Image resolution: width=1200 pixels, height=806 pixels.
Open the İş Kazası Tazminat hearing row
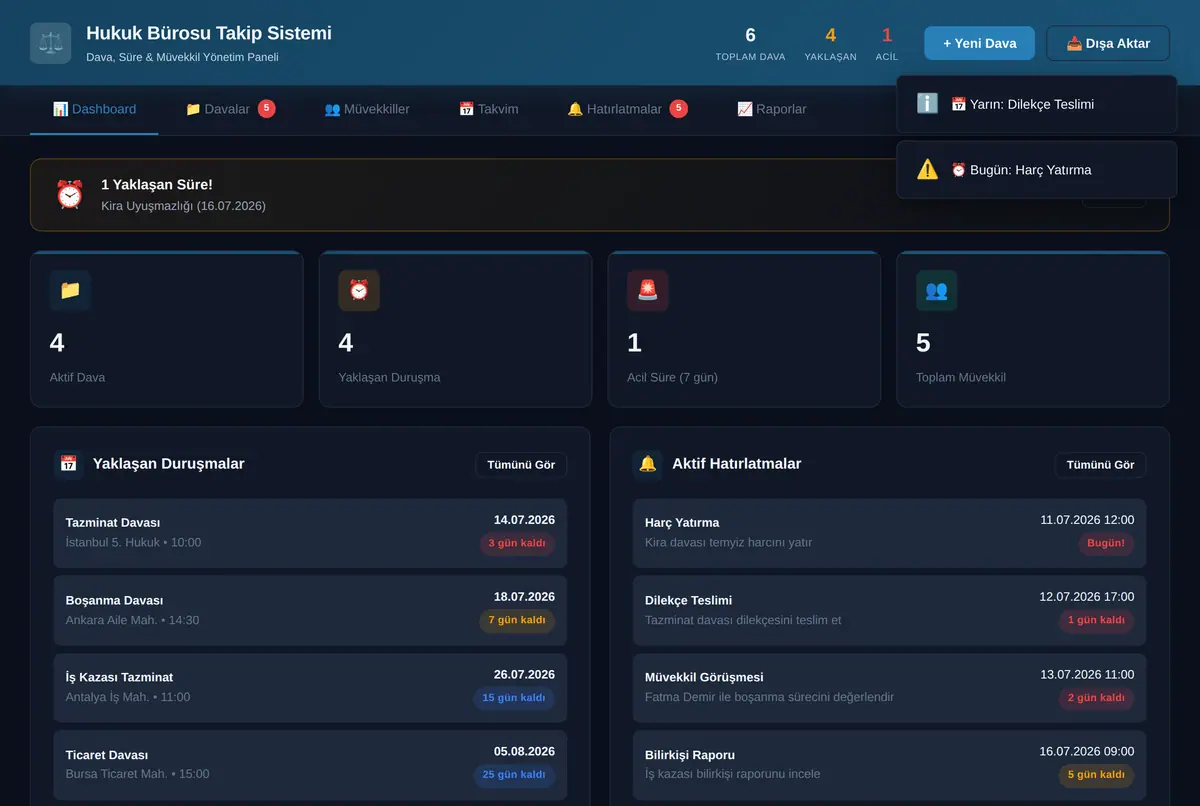pyautogui.click(x=310, y=687)
